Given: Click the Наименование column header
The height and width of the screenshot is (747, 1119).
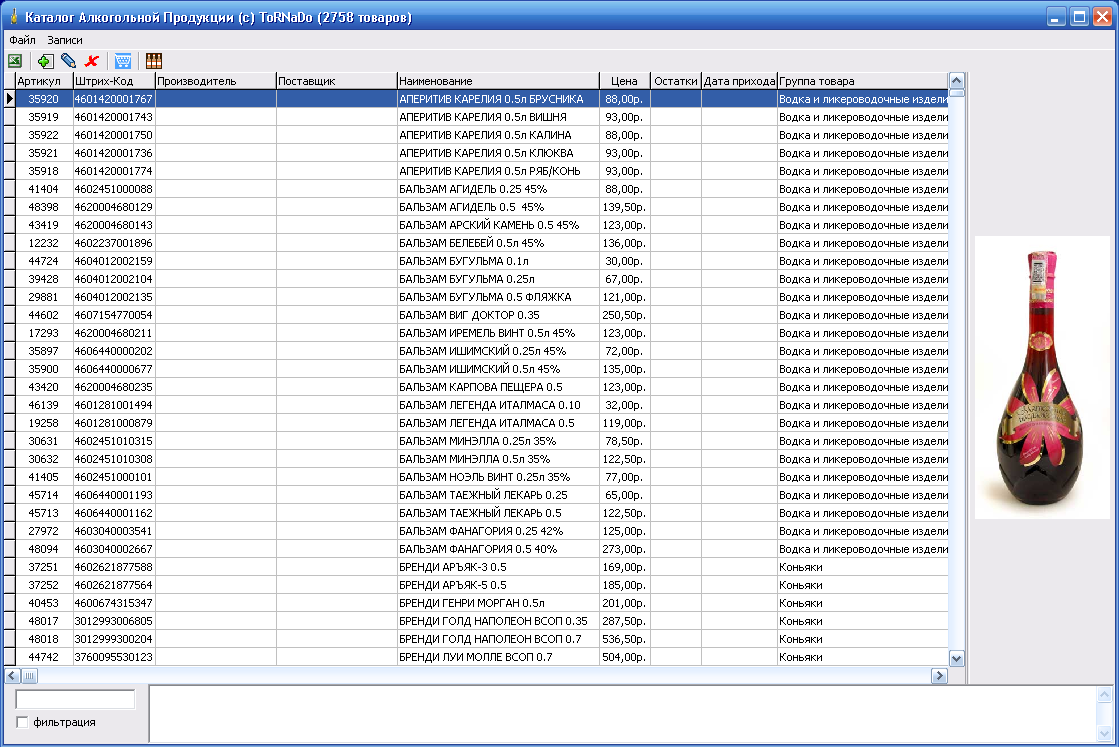Looking at the screenshot, I should tap(498, 81).
